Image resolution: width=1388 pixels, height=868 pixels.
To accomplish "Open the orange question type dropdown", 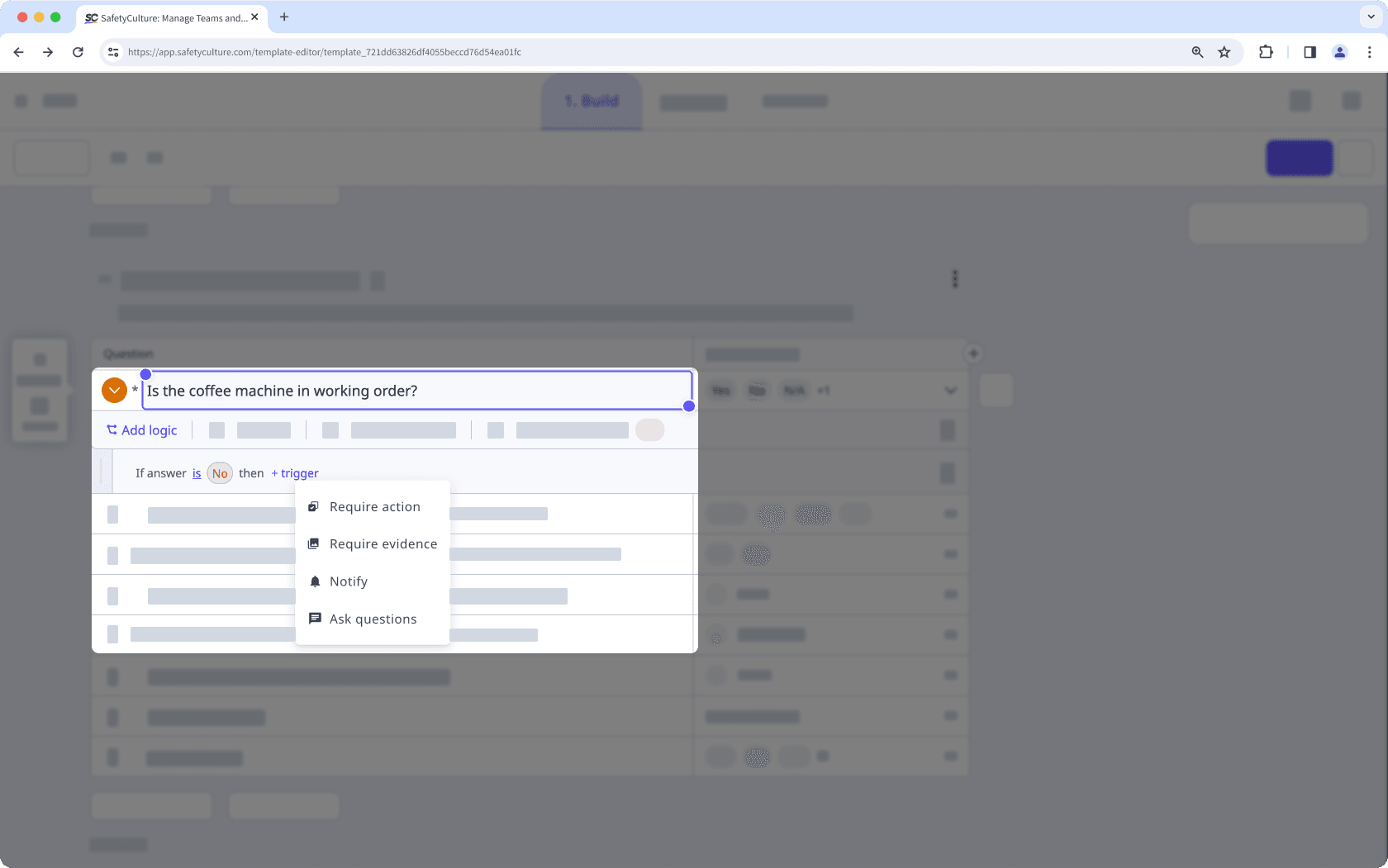I will coord(114,389).
